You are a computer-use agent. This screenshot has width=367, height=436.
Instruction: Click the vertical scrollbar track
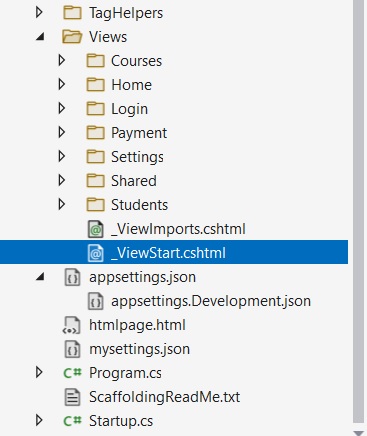(358, 213)
